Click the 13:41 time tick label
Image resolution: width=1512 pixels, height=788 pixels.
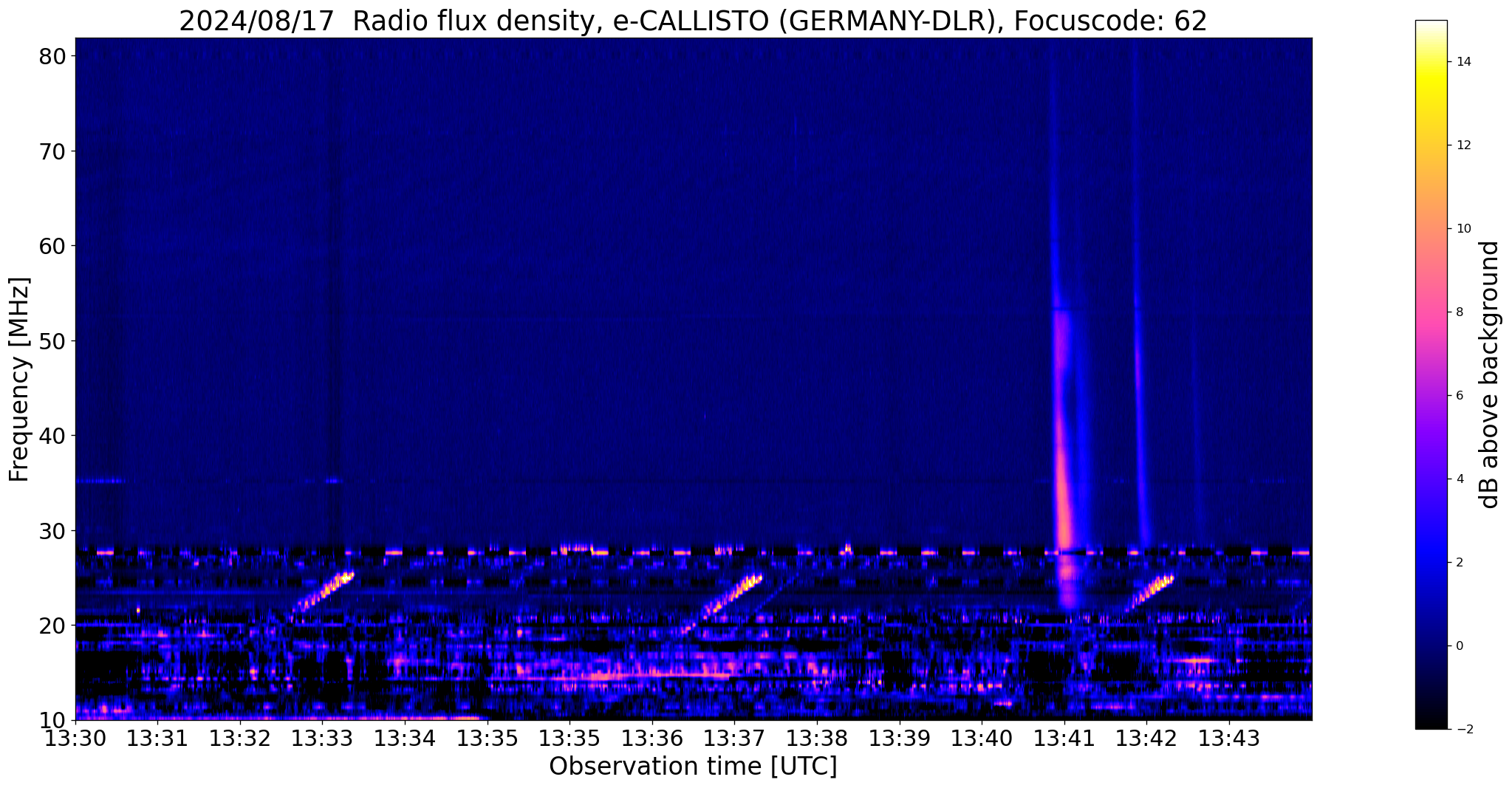1064,738
